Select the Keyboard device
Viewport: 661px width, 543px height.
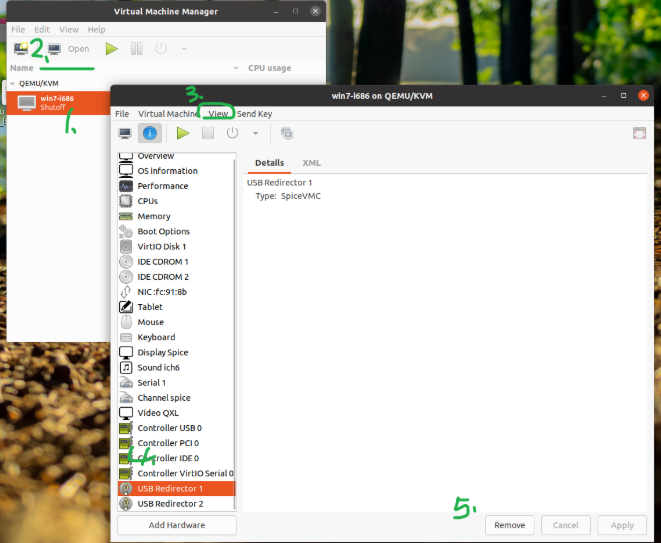[176, 337]
